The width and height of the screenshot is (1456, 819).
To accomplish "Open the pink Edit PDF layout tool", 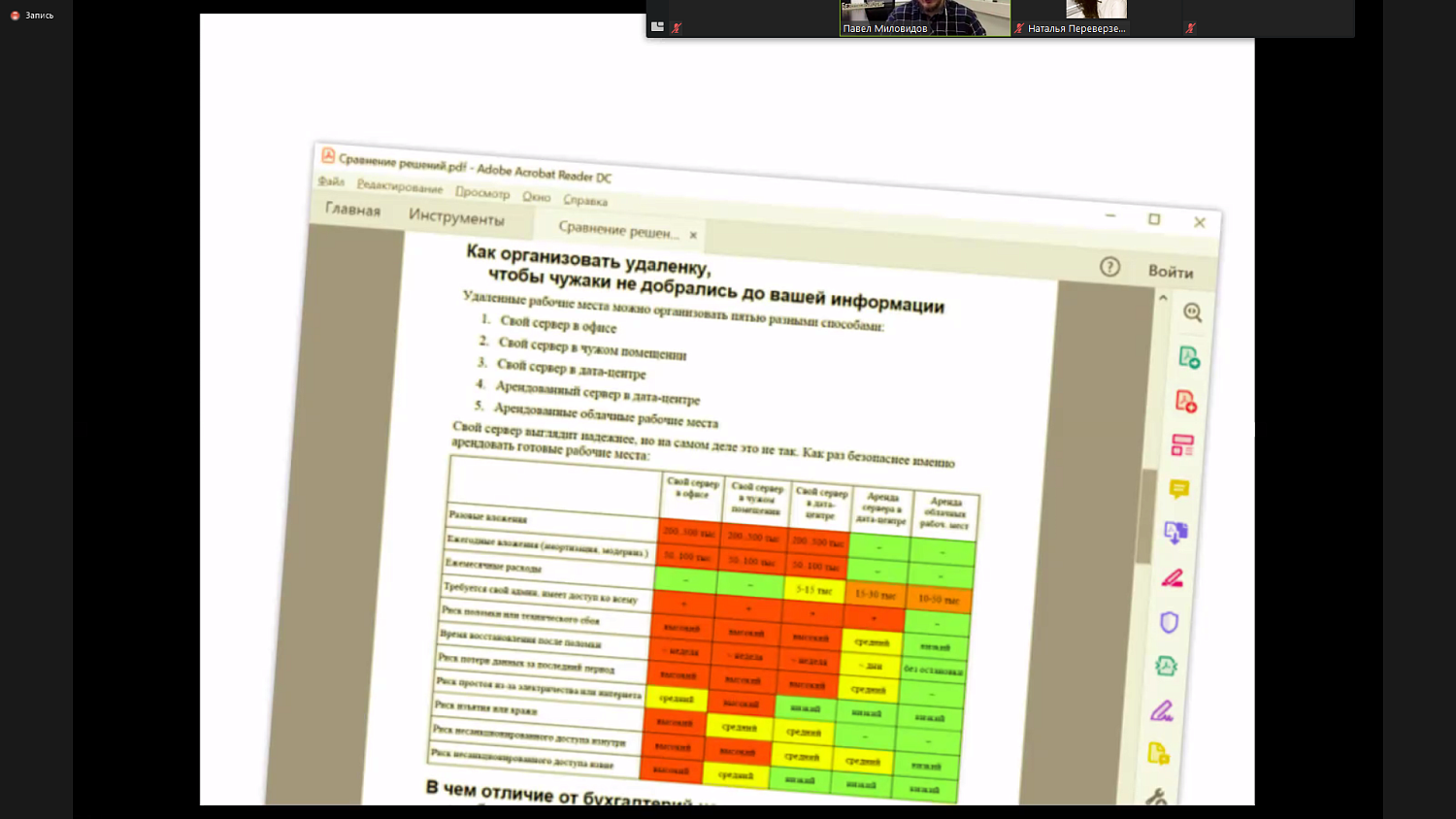I will pyautogui.click(x=1182, y=445).
